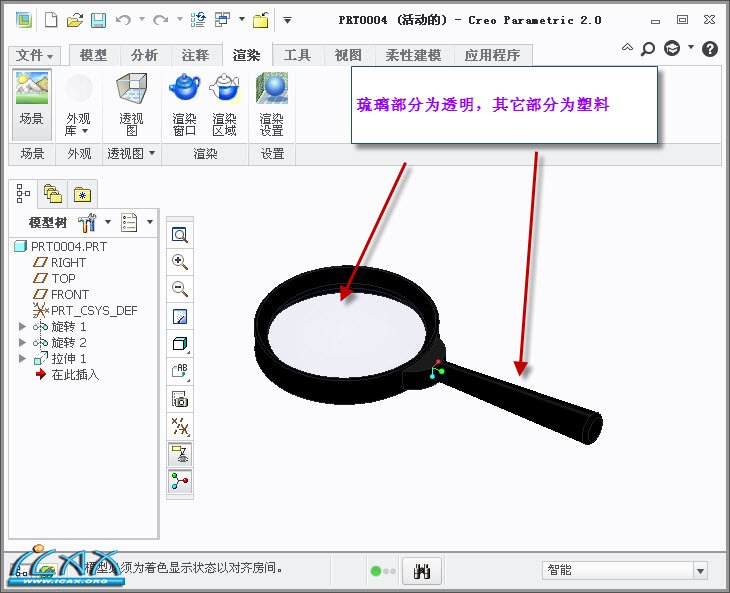Open the learning connector graduation cap icon

[x=672, y=48]
